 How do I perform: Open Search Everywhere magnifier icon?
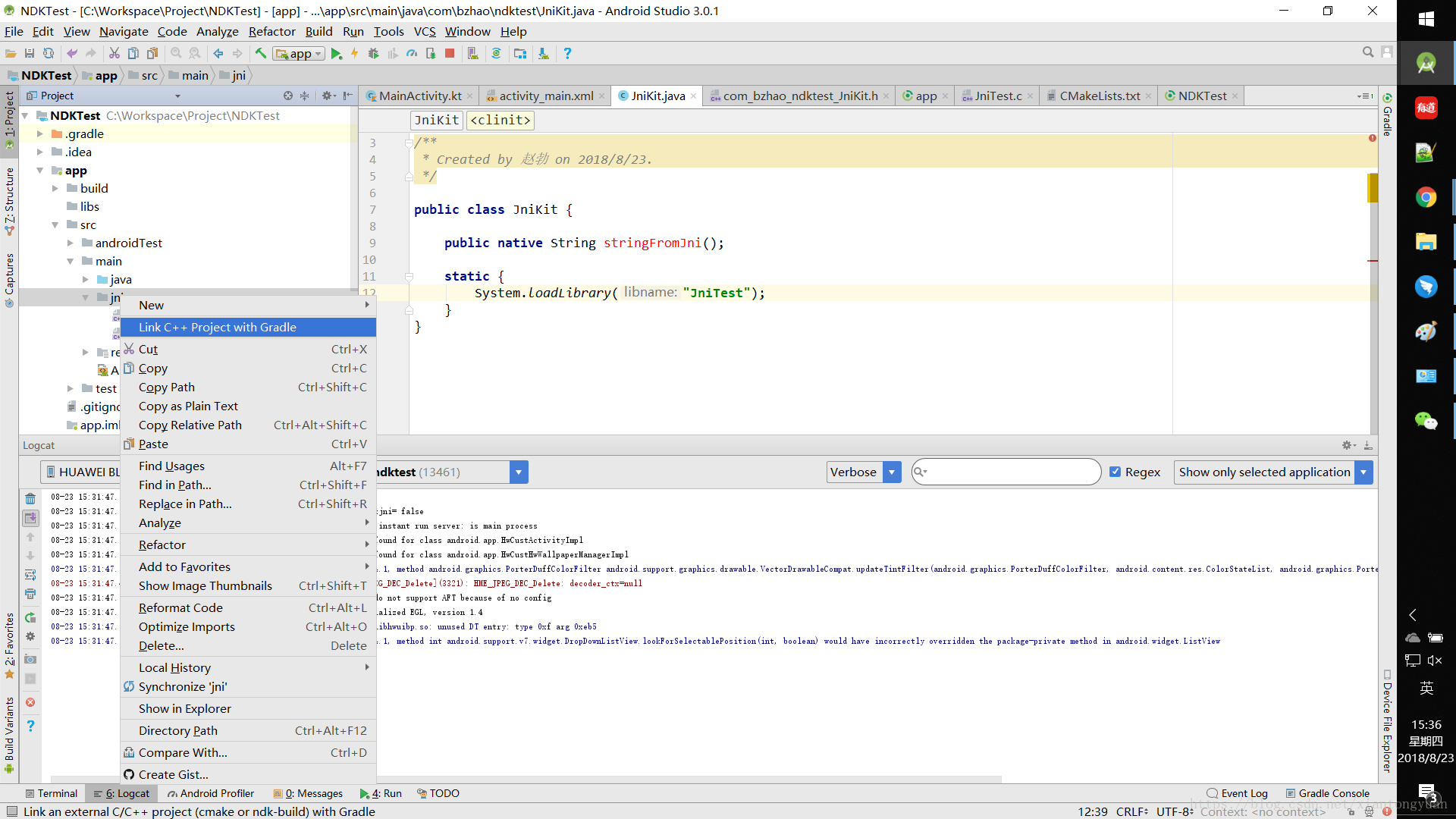tap(1368, 52)
